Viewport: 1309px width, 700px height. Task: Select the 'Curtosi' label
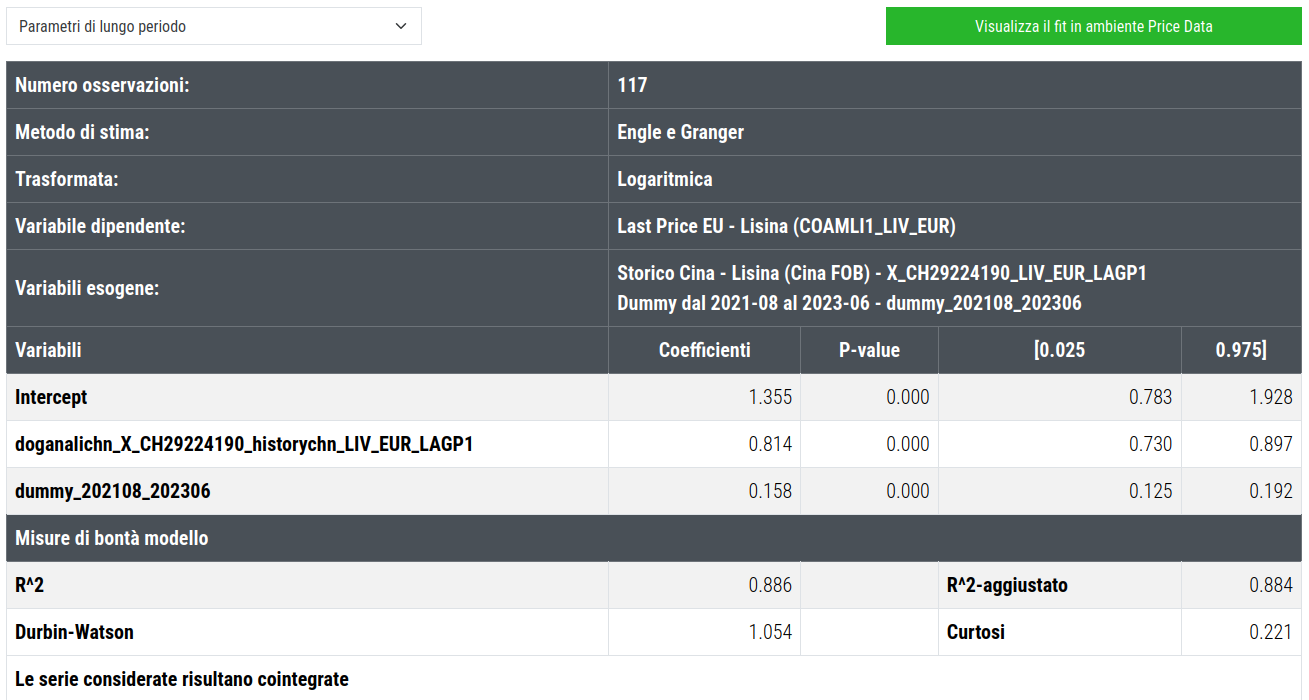(976, 632)
